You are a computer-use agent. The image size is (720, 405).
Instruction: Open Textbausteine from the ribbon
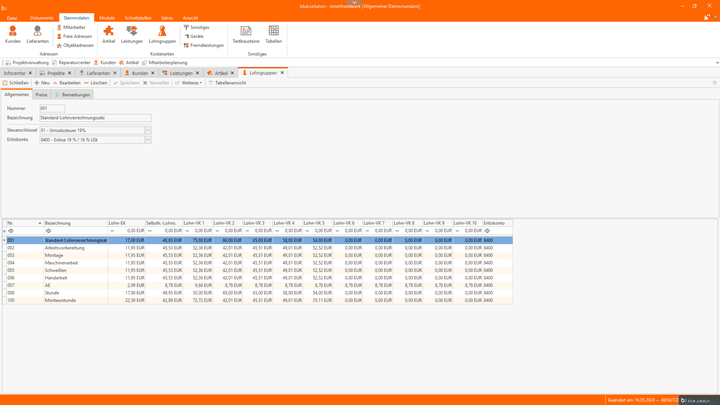[x=246, y=34]
